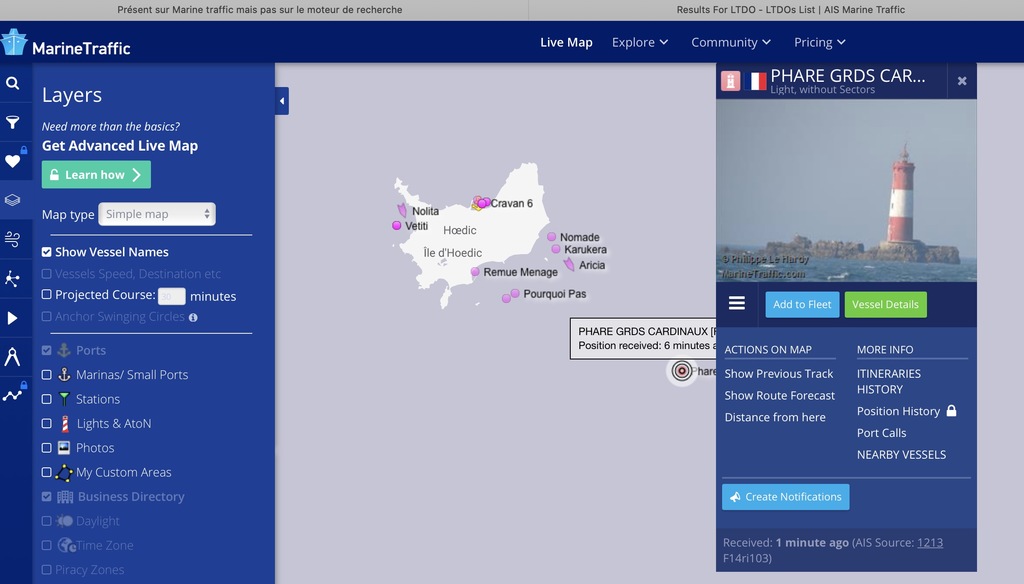The width and height of the screenshot is (1024, 584).
Task: Open the hamburger menu in vessel panel
Action: tap(737, 303)
